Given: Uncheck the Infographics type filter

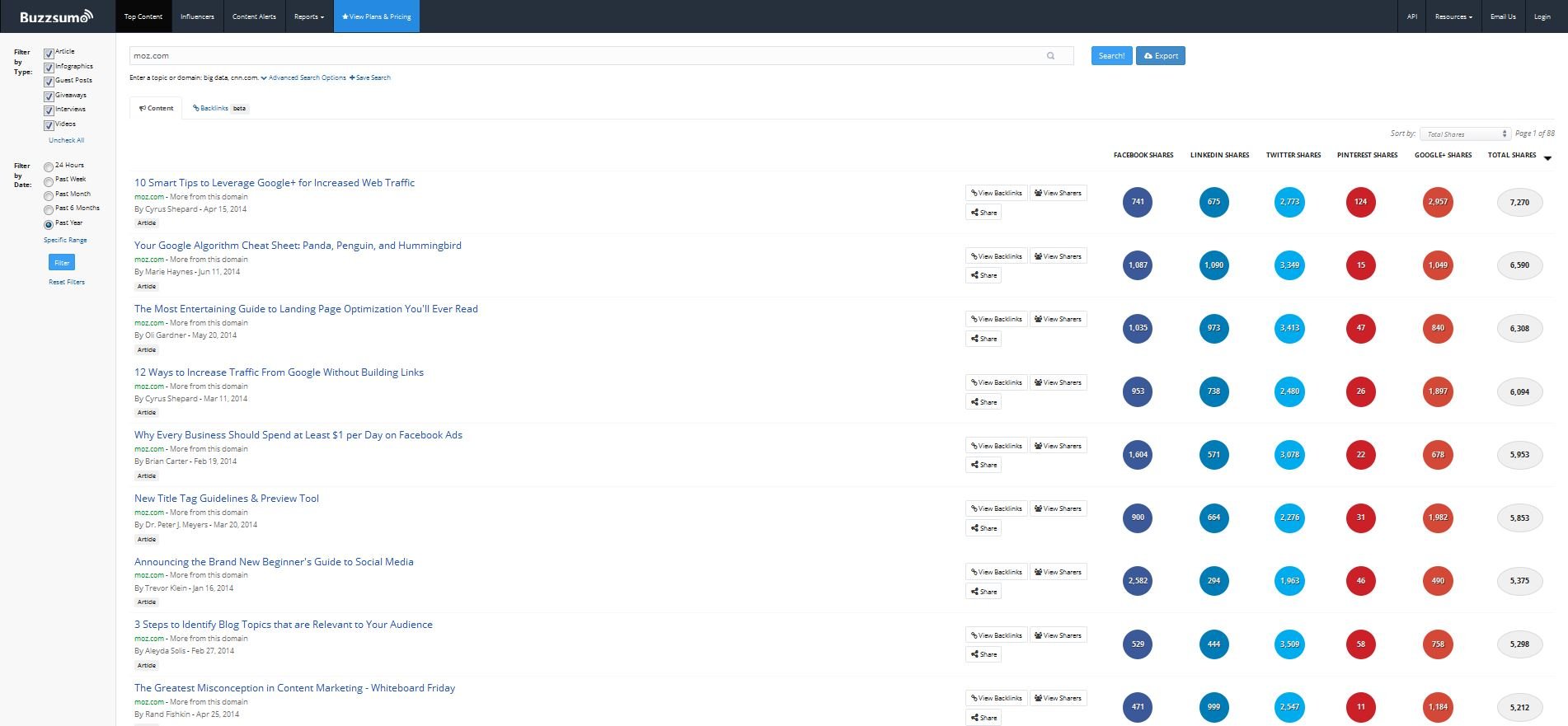Looking at the screenshot, I should pos(49,68).
